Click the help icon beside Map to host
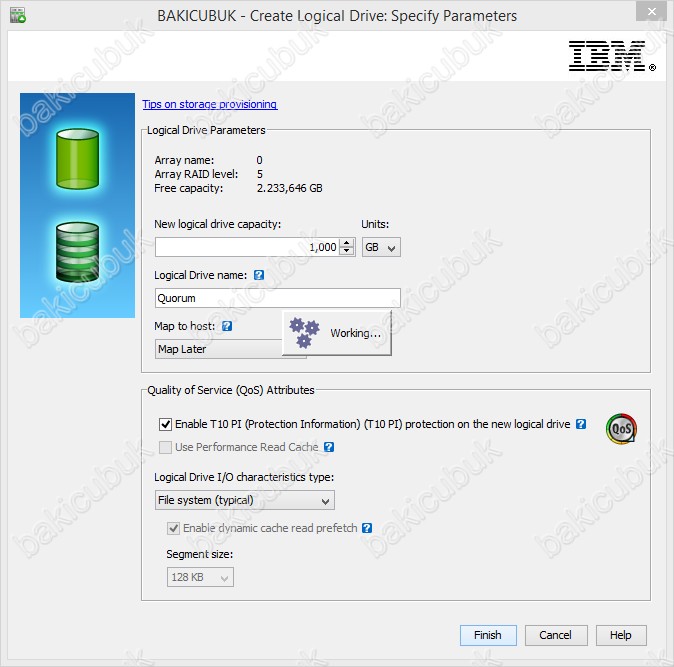This screenshot has width=674, height=667. click(x=227, y=326)
